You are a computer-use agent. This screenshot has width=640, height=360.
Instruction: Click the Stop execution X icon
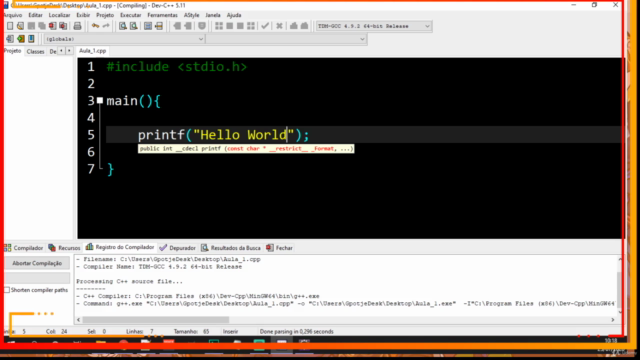(279, 26)
